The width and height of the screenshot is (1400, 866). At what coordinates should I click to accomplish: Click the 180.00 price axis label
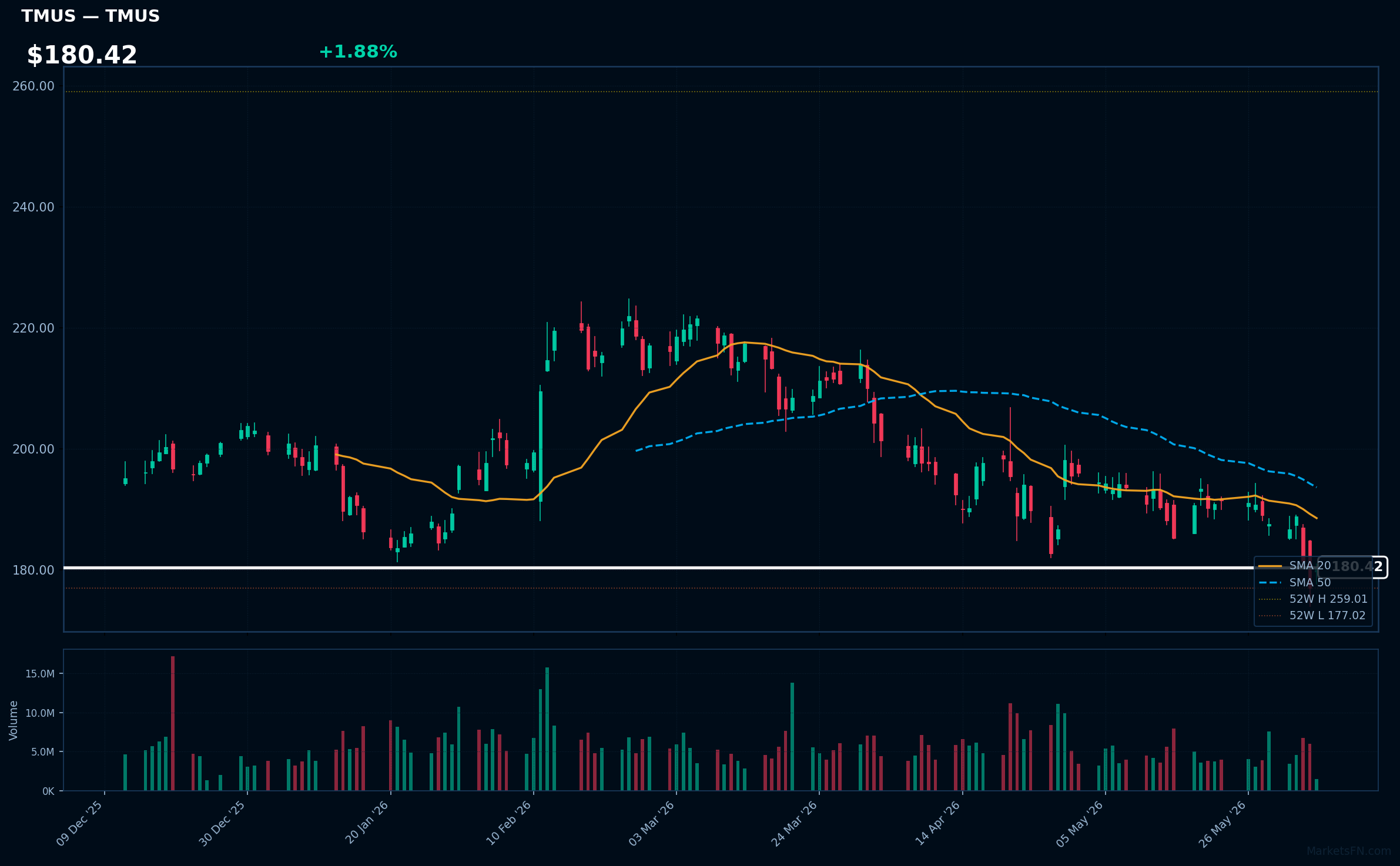[34, 570]
